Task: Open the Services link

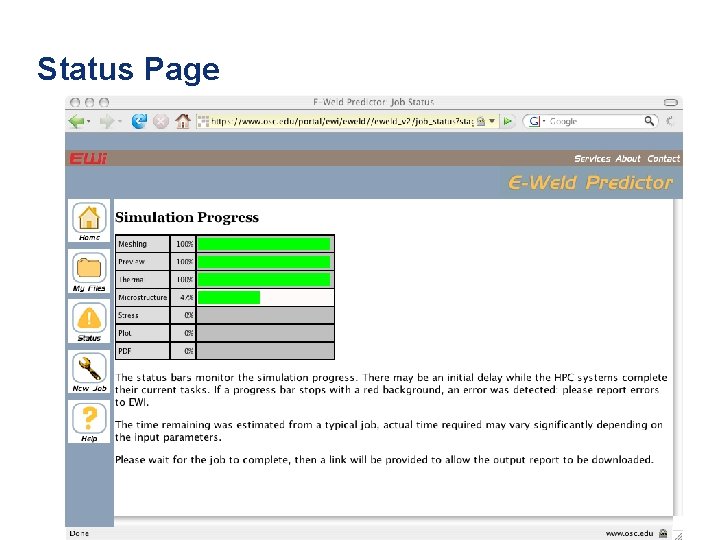Action: (592, 158)
